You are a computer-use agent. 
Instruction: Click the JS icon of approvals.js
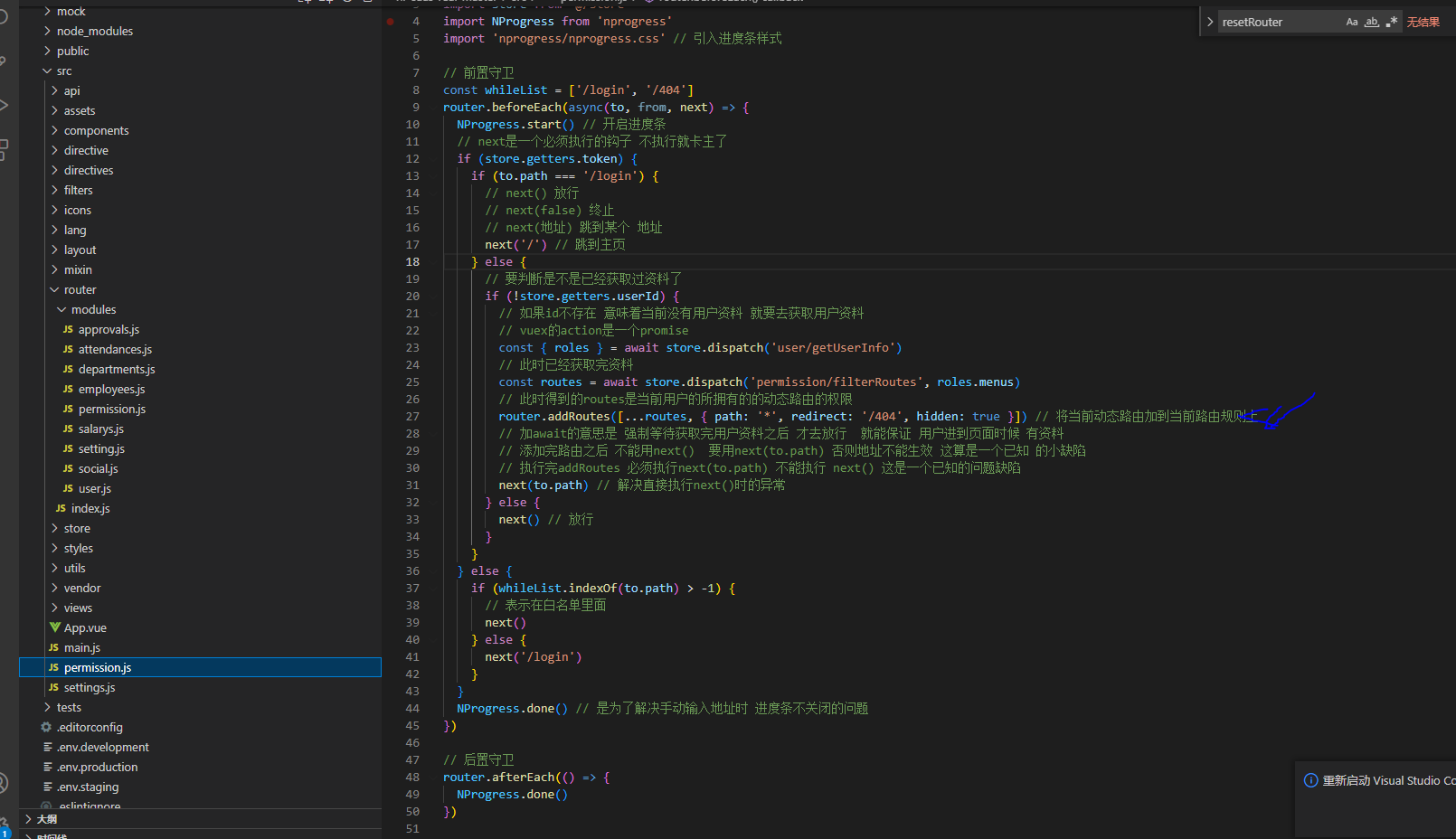[68, 329]
